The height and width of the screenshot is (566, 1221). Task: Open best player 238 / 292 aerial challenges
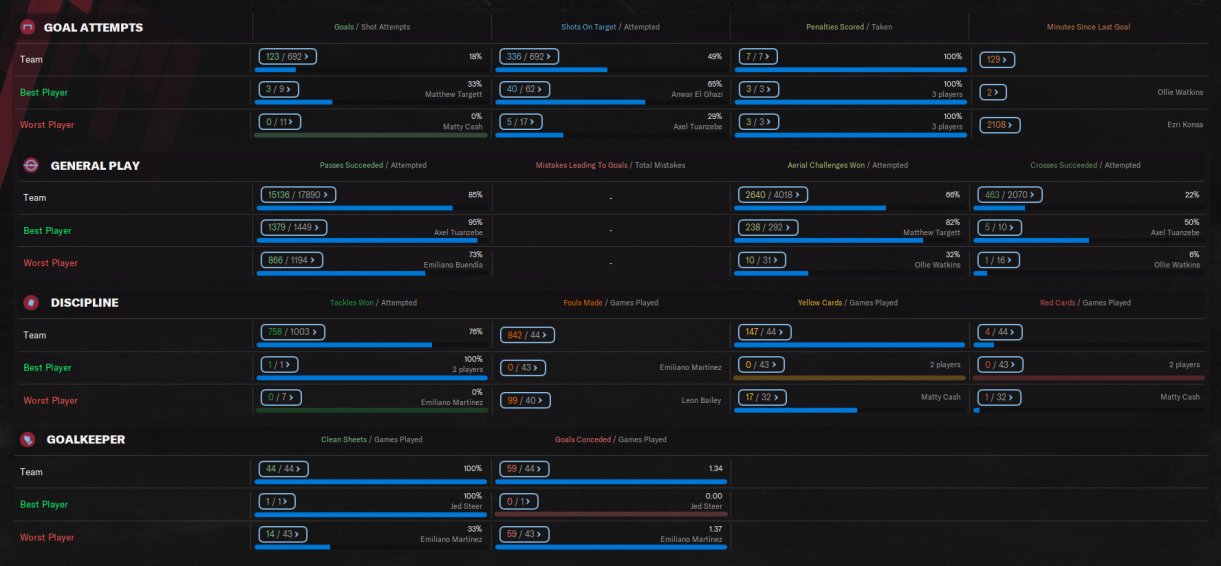768,227
